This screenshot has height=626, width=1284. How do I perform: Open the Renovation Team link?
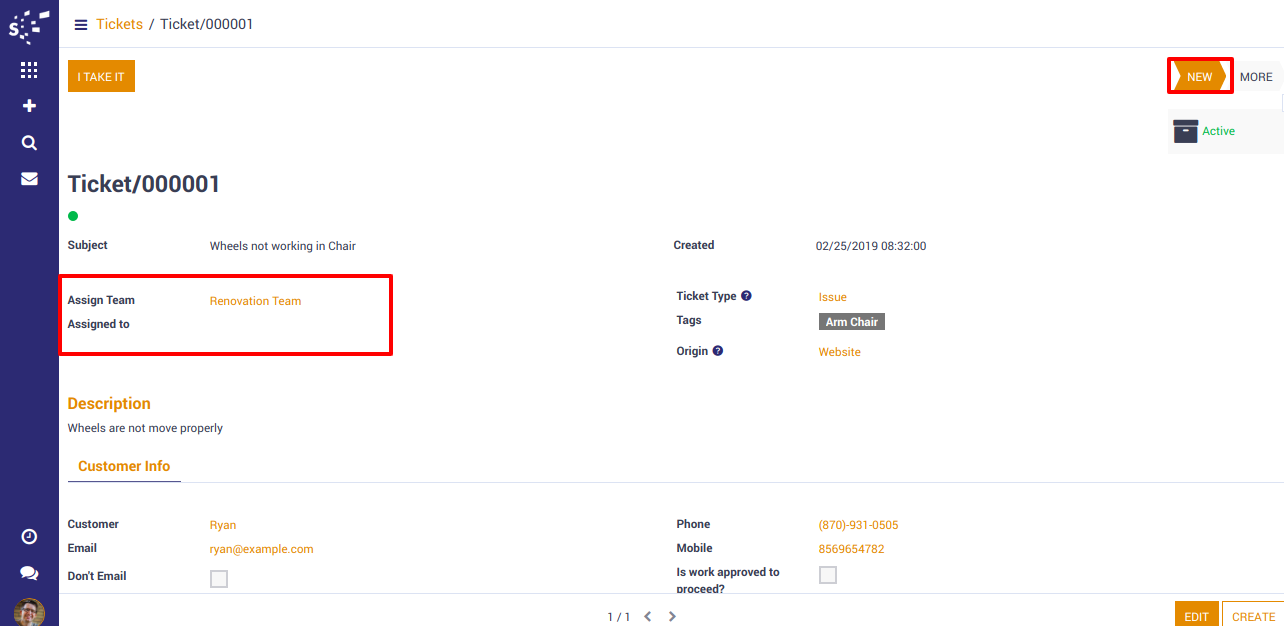[x=255, y=301]
